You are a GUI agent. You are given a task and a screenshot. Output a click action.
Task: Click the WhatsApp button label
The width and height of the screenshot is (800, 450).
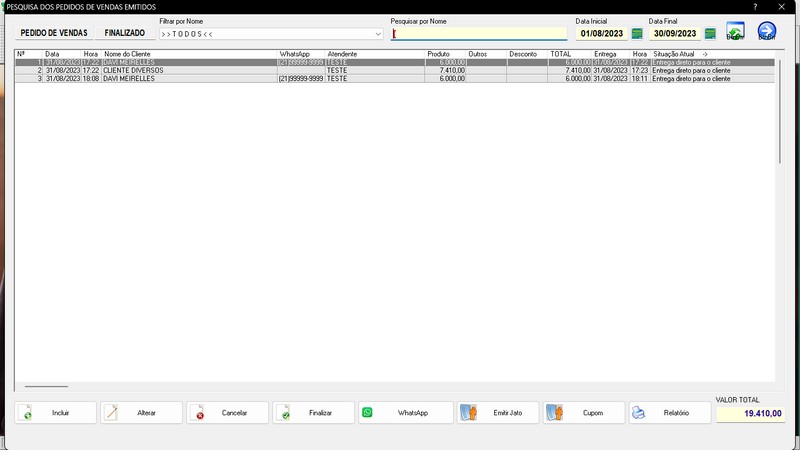tap(413, 413)
